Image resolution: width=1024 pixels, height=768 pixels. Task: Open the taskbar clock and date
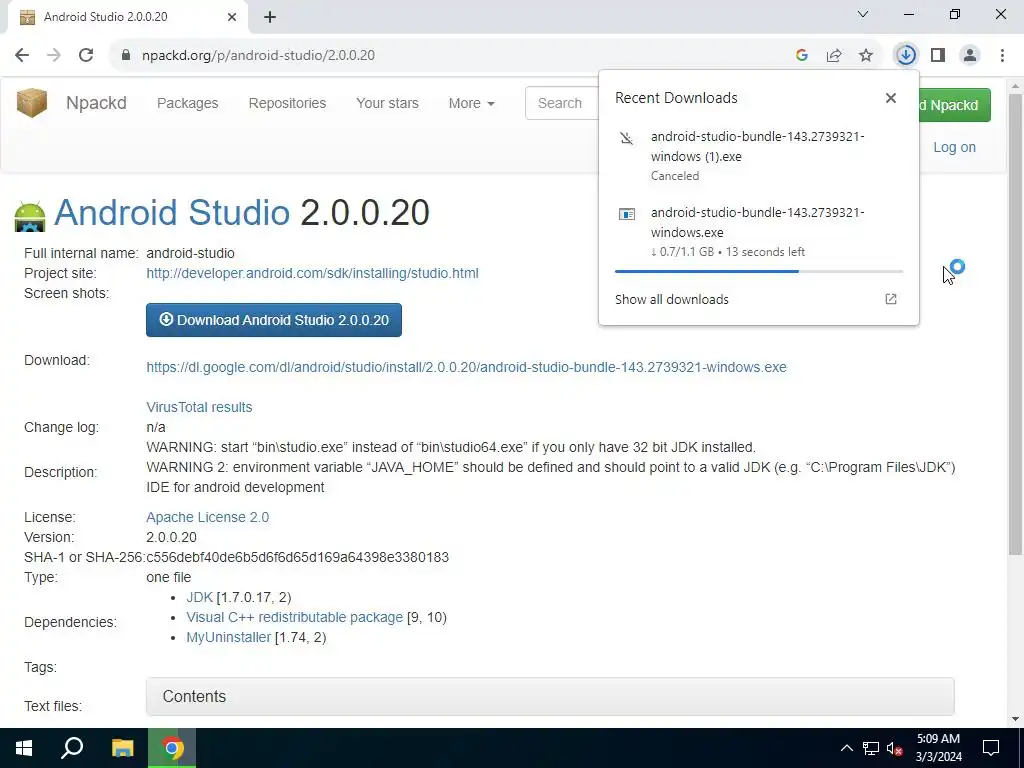[938, 748]
